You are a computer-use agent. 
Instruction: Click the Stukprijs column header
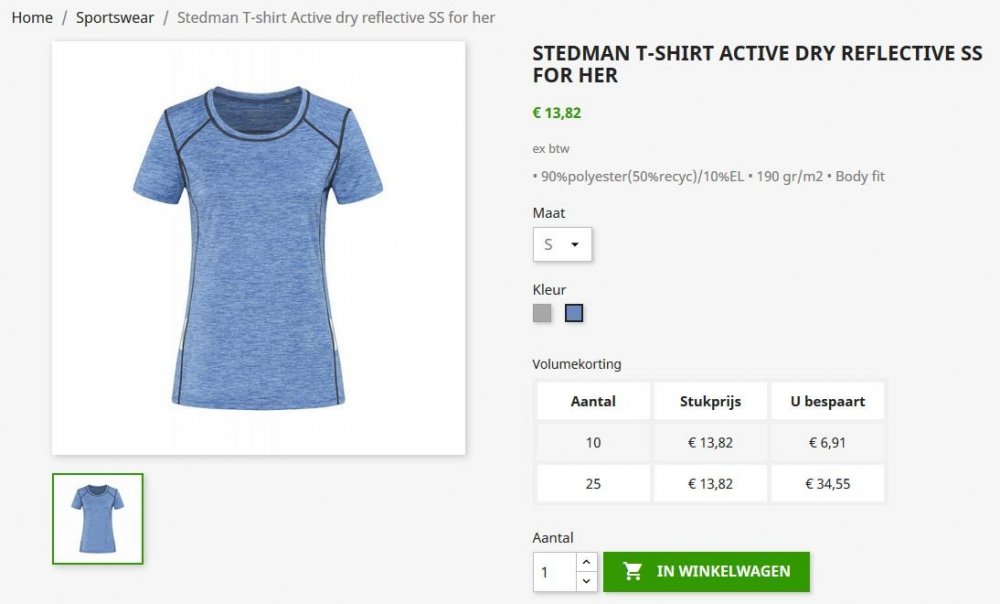(x=709, y=401)
